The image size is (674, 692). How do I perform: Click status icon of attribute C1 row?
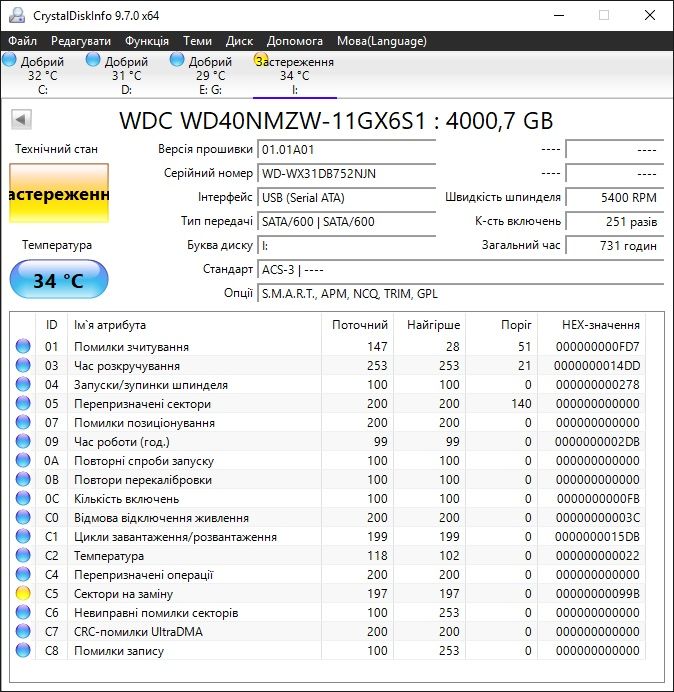pos(23,536)
